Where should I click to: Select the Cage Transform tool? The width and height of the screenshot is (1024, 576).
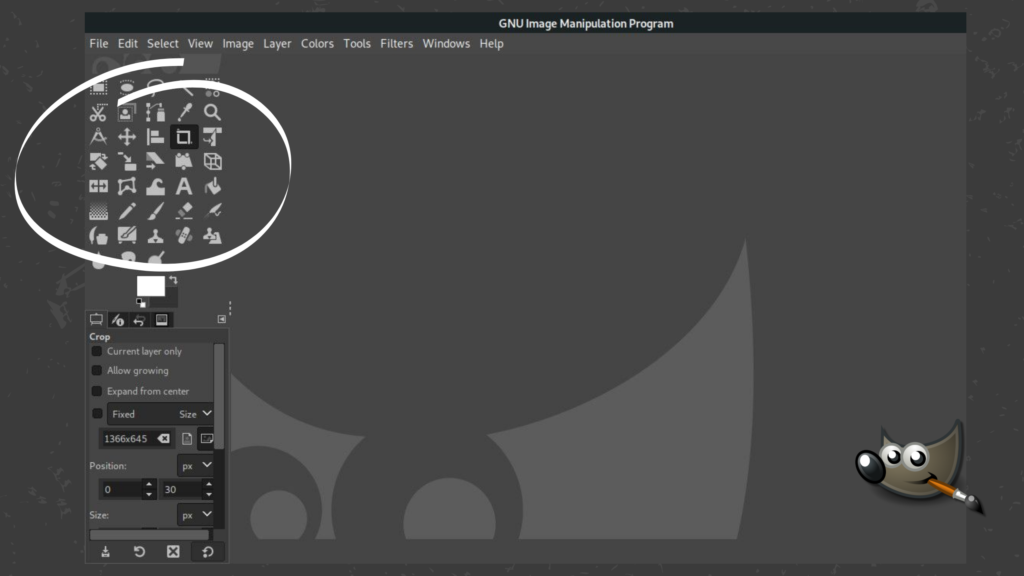[127, 187]
